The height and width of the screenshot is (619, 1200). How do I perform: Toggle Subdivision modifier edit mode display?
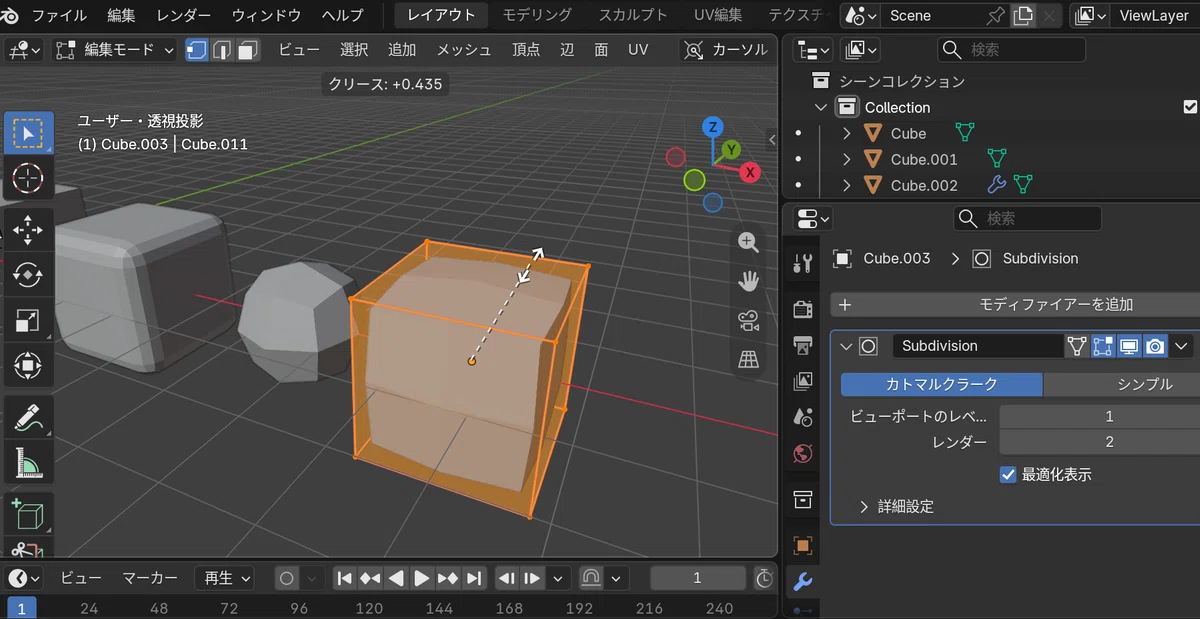pos(1103,346)
